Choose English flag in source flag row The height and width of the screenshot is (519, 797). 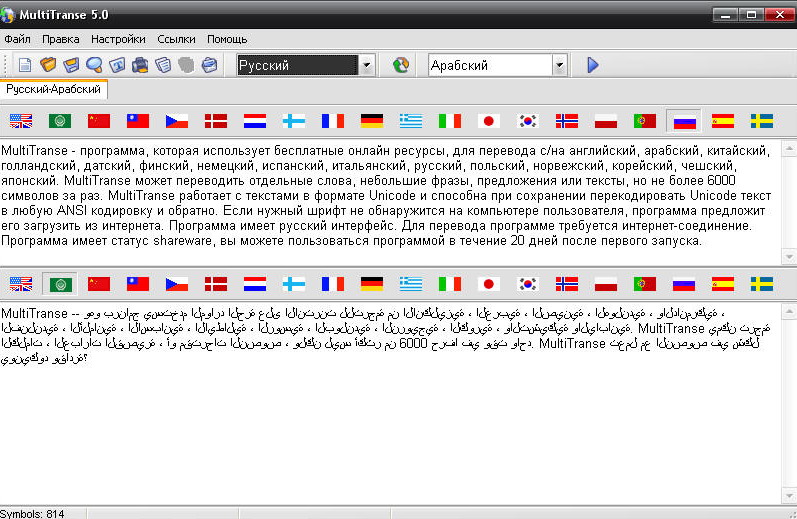pyautogui.click(x=21, y=121)
